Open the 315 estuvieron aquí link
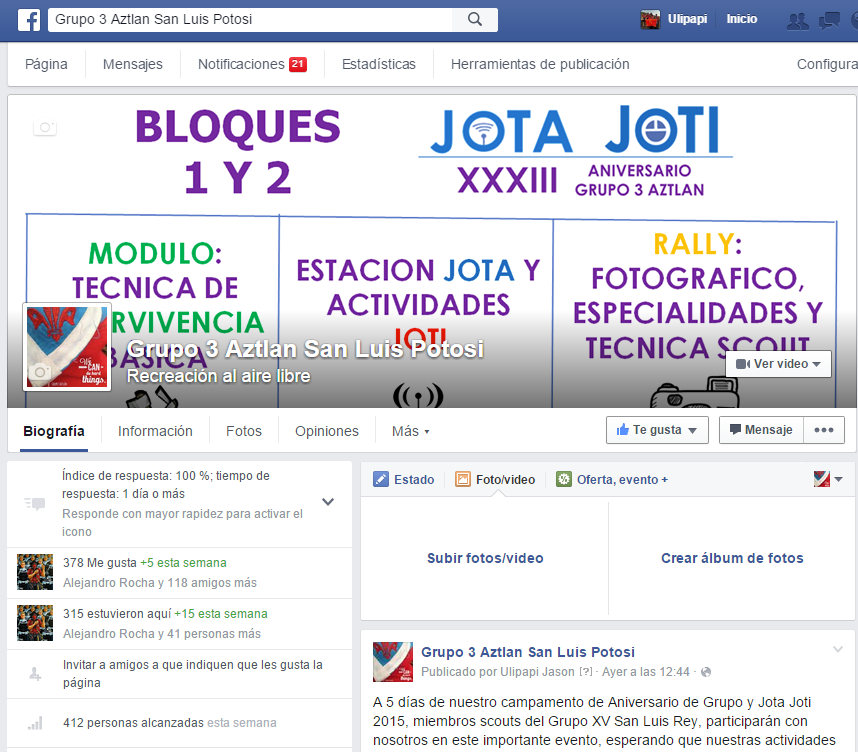 pyautogui.click(x=117, y=614)
